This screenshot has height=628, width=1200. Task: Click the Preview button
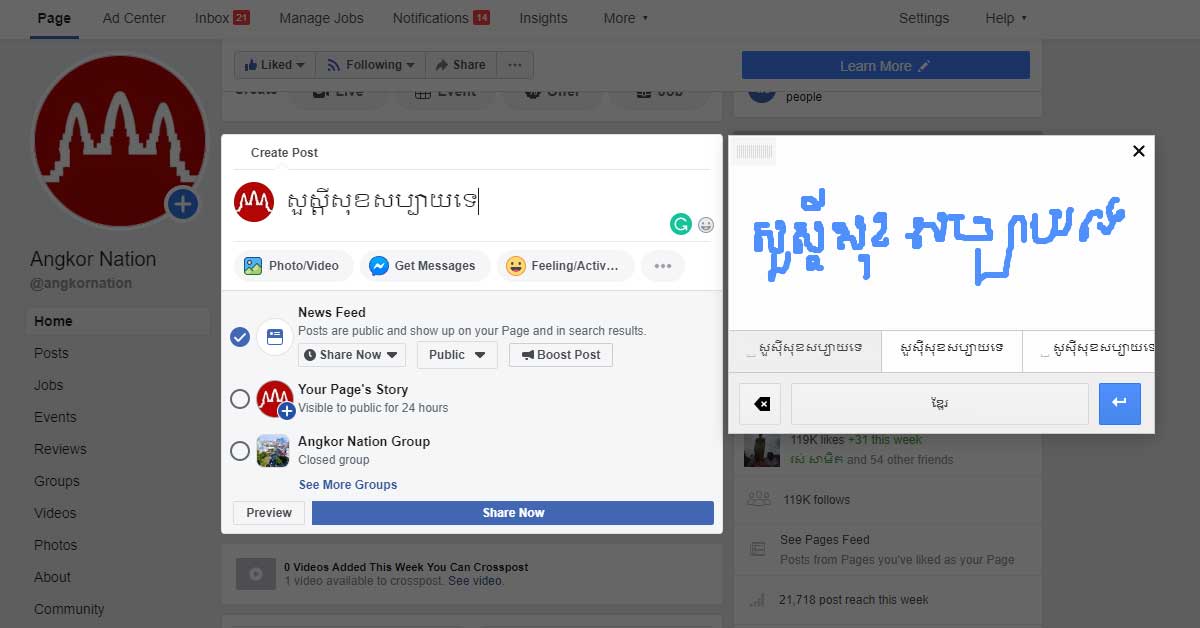269,513
